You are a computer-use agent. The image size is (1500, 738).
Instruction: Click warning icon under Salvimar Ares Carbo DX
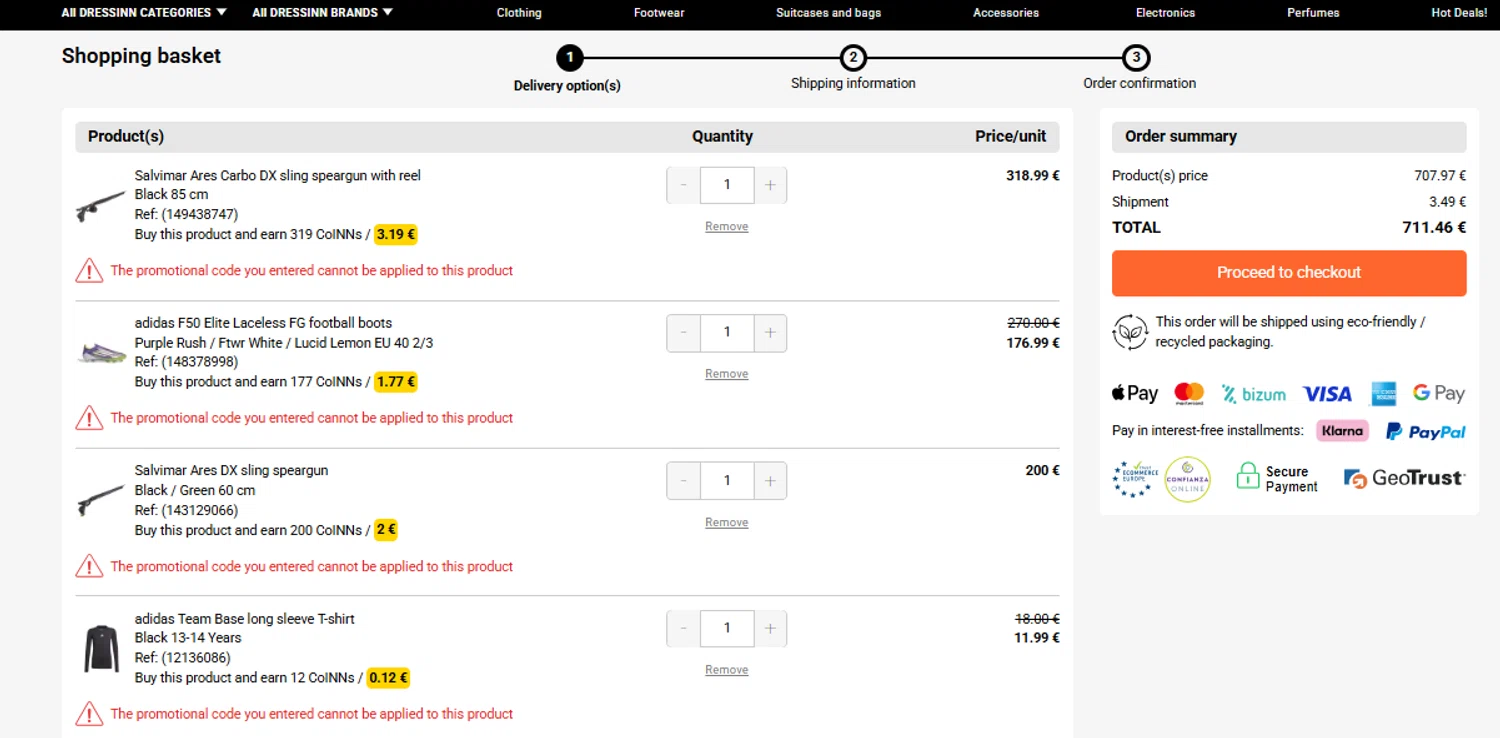(89, 270)
